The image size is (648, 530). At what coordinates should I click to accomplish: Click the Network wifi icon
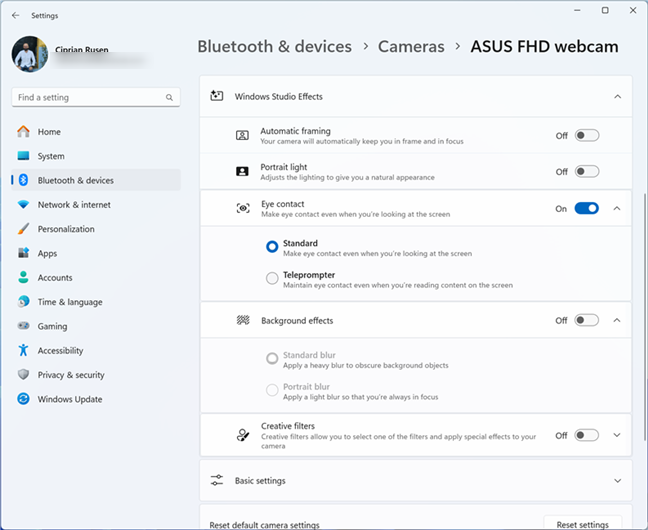pos(24,205)
